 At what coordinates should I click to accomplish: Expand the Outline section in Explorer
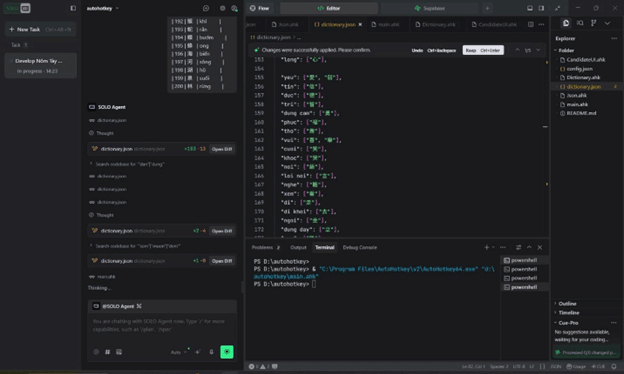[567, 304]
